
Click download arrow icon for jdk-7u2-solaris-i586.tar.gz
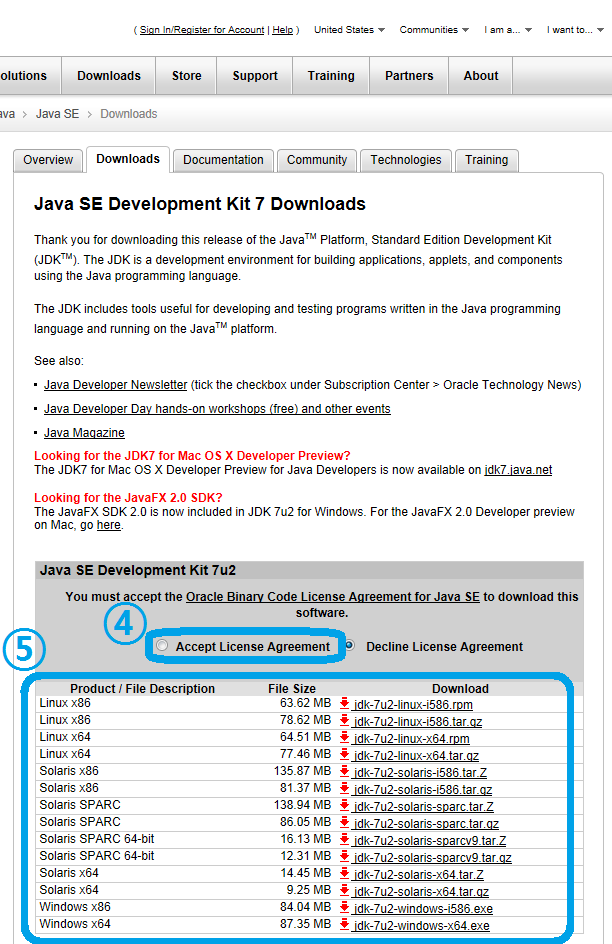[344, 788]
